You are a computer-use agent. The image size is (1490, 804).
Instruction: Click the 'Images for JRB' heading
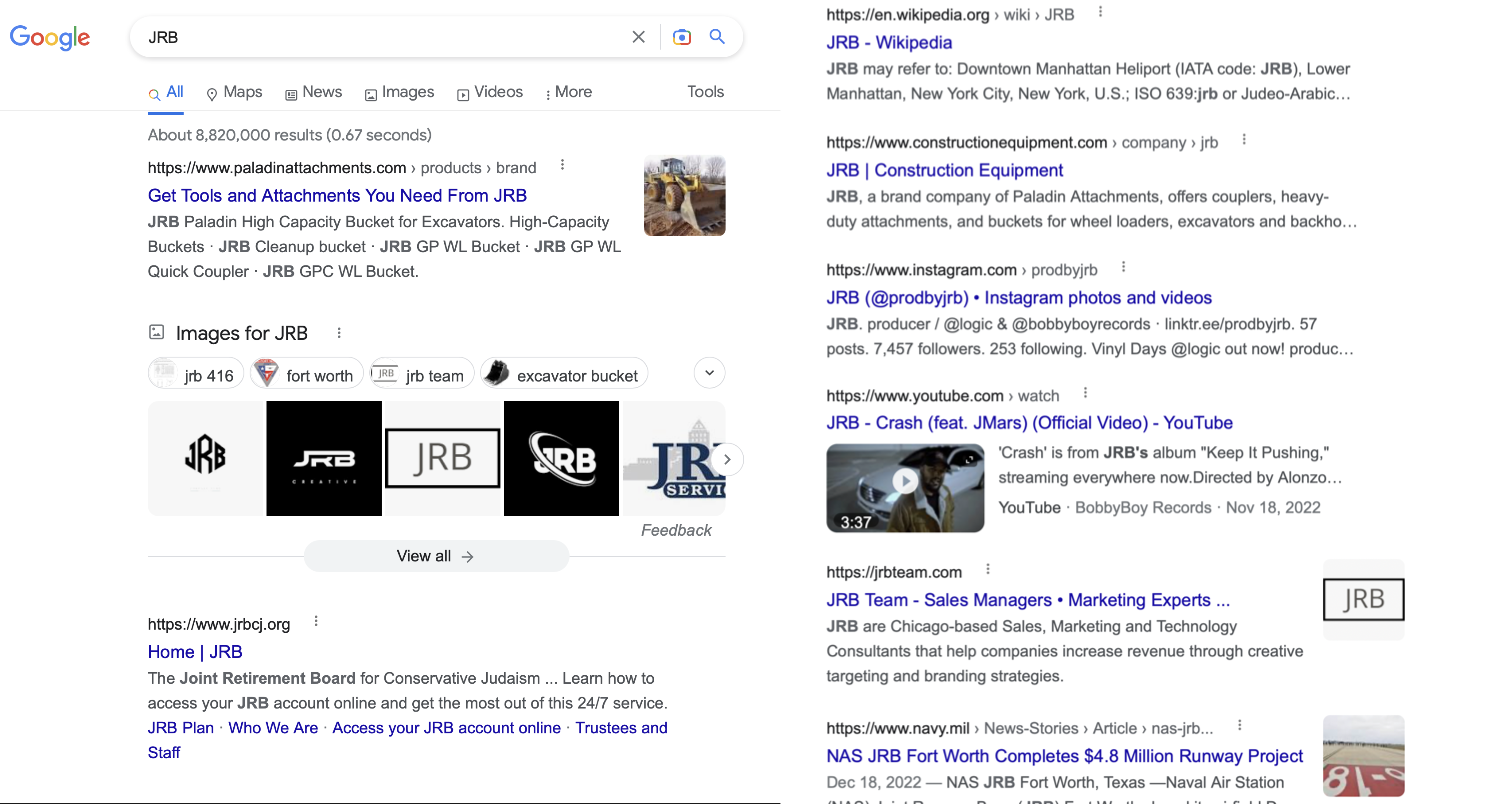point(242,334)
